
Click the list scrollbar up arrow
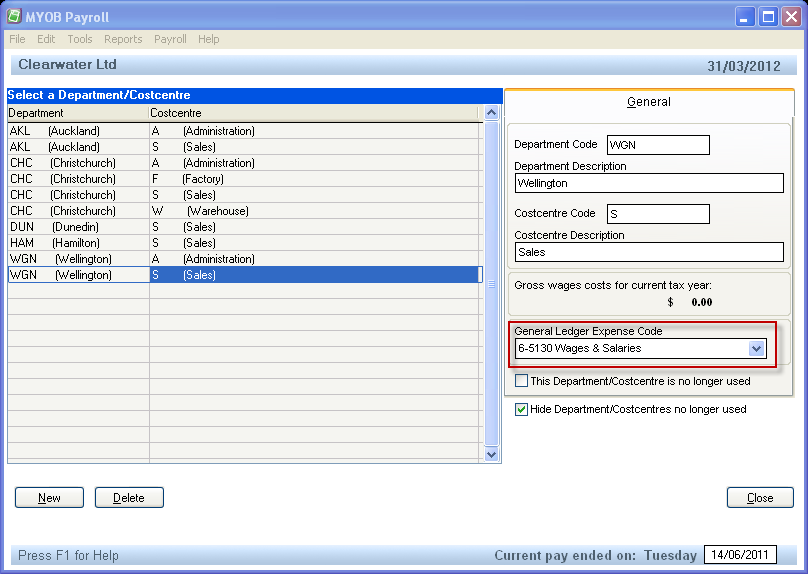tap(492, 112)
